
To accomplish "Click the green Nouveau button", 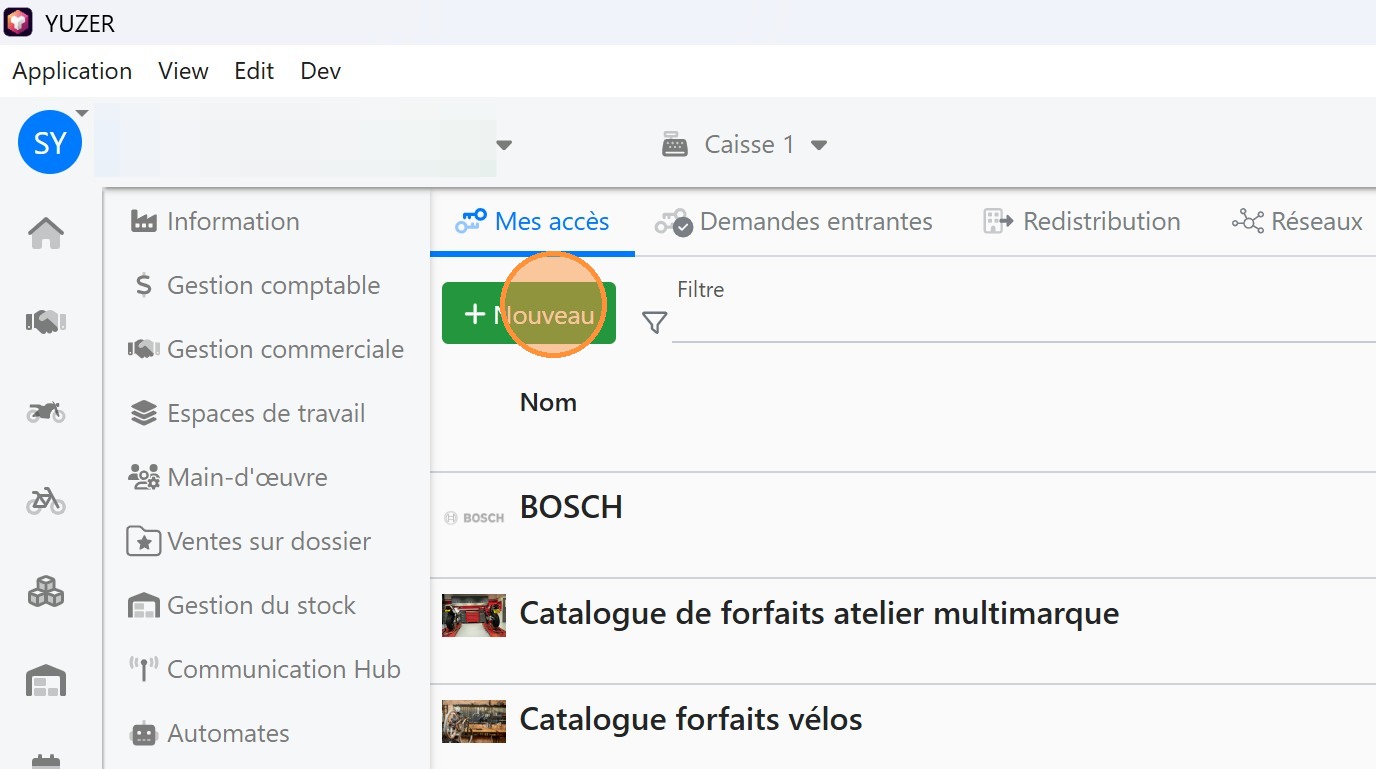I will coord(529,314).
